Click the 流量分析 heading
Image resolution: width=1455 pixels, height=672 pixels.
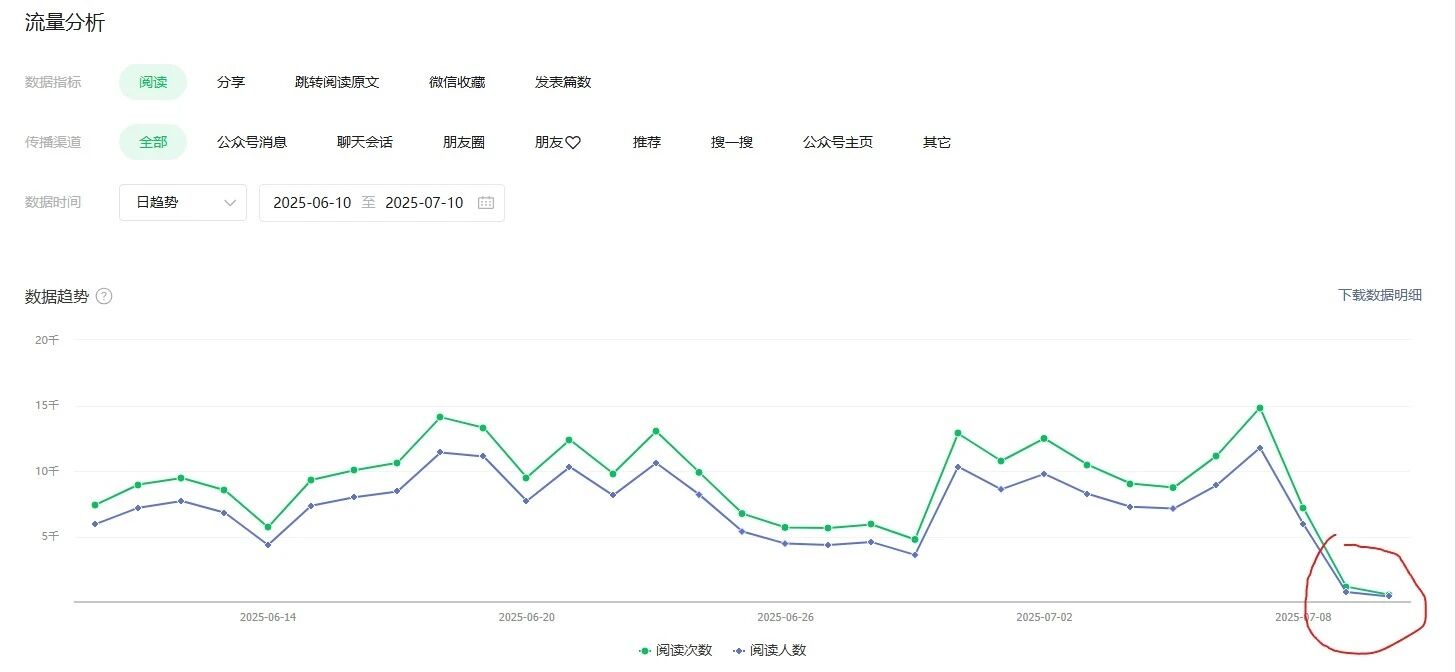(65, 23)
